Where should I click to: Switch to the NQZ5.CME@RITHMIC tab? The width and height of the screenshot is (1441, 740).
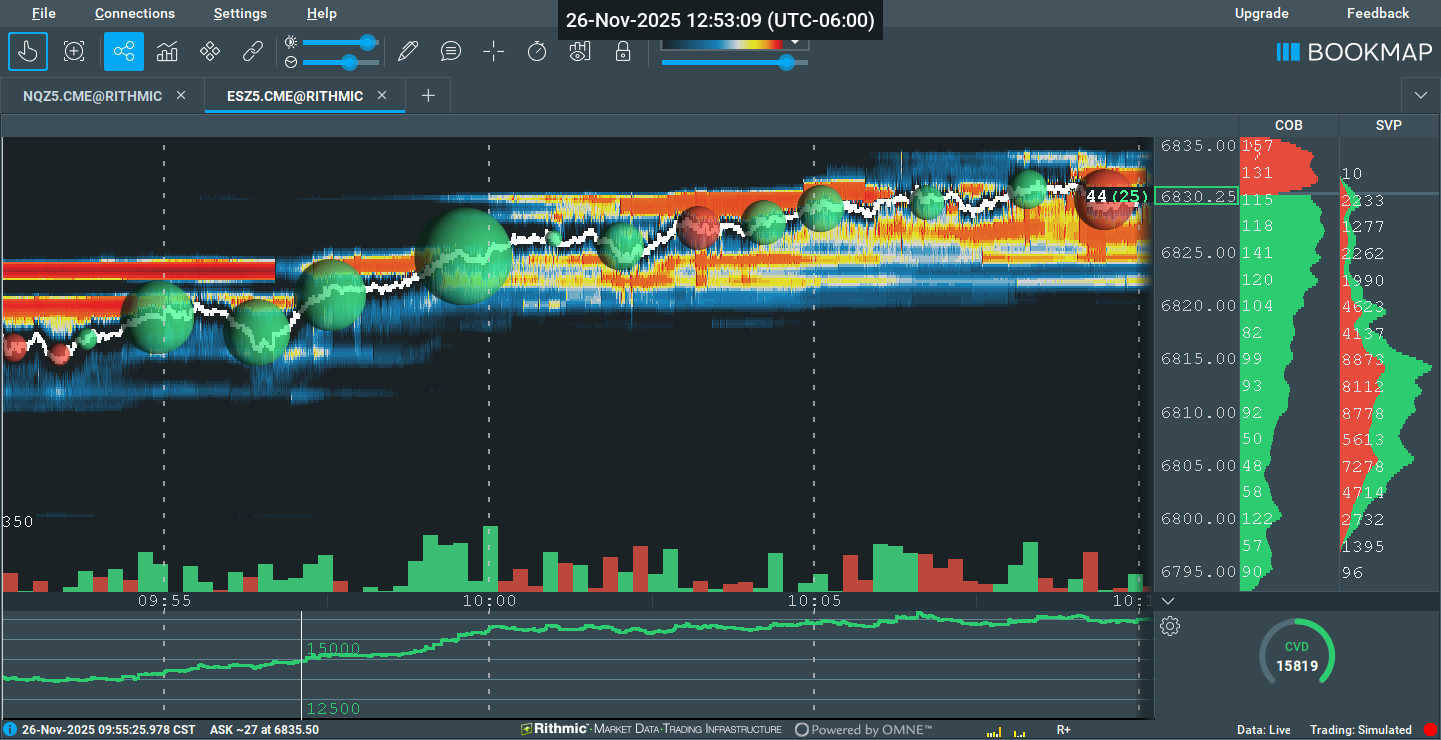click(93, 96)
